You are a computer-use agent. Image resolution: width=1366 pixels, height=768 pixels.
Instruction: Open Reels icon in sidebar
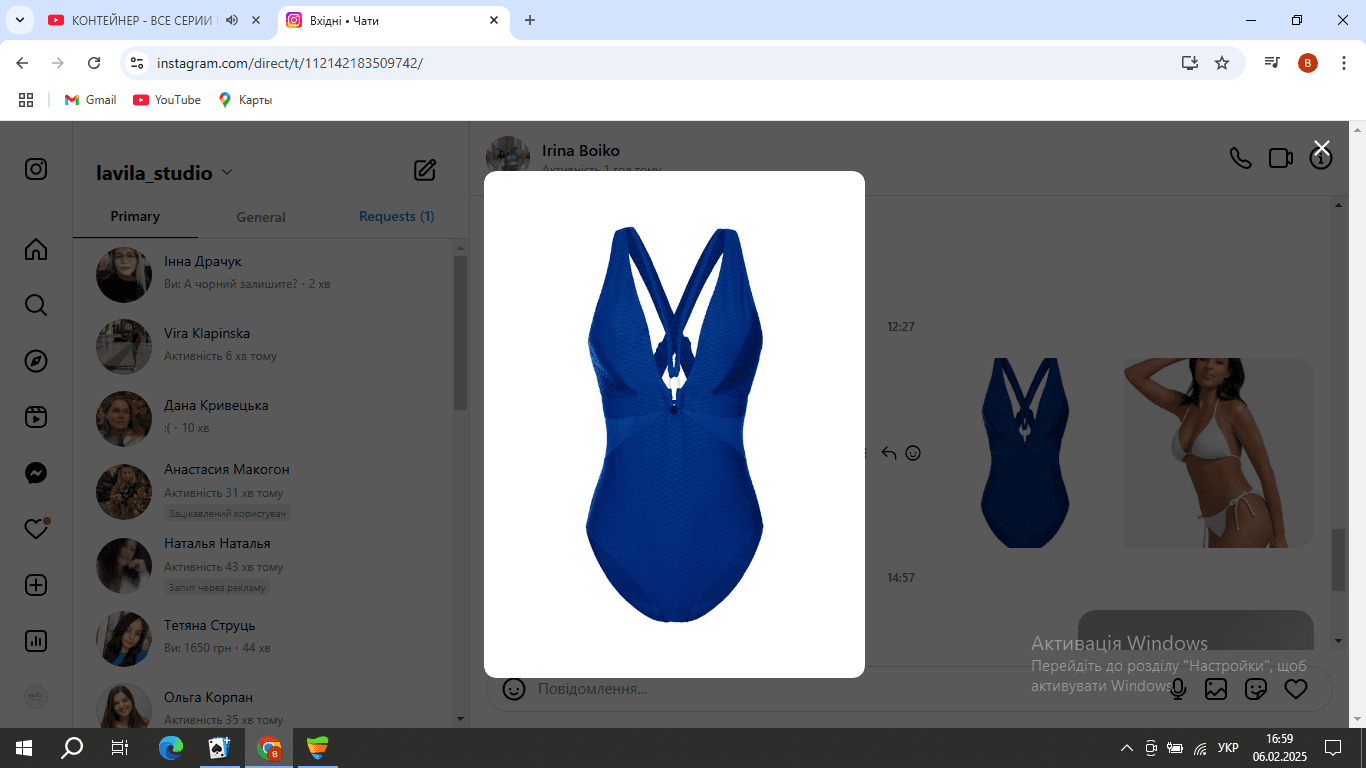[x=36, y=417]
